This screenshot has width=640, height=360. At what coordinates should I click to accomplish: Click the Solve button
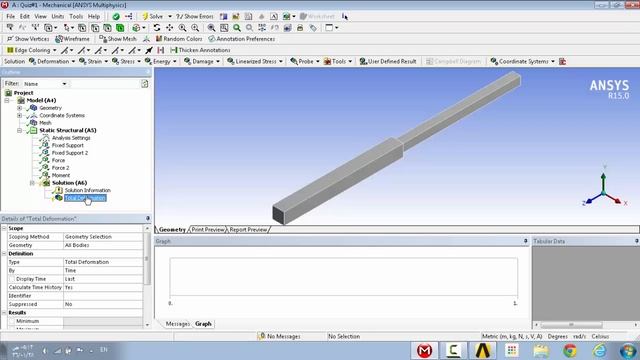(x=152, y=16)
